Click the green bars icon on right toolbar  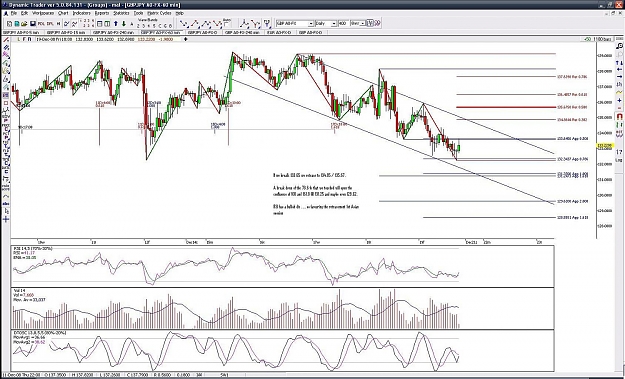619,125
